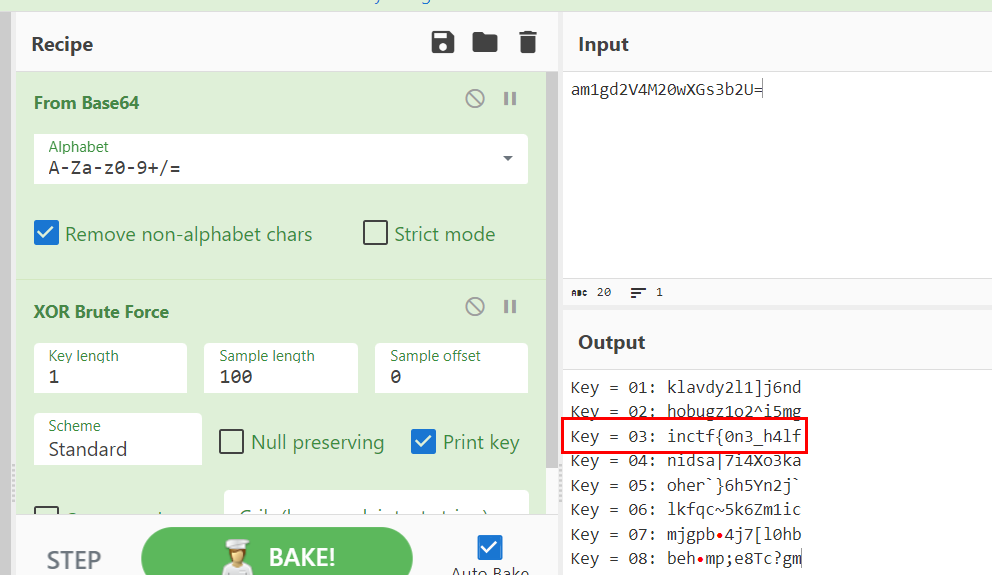
Task: Open the Base64 Alphabet dropdown
Action: pyautogui.click(x=281, y=159)
